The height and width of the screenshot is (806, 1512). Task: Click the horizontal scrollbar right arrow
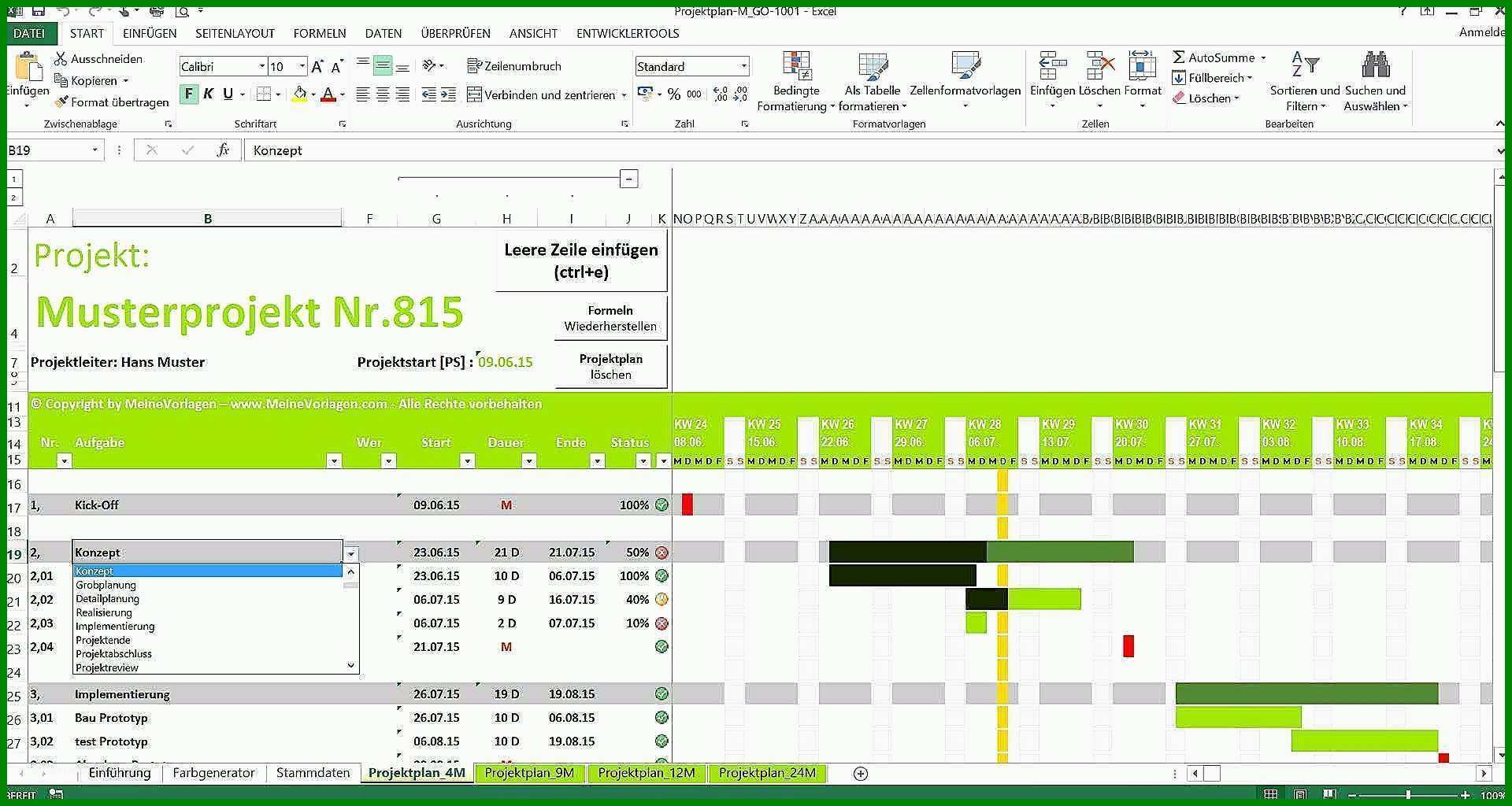(1484, 774)
